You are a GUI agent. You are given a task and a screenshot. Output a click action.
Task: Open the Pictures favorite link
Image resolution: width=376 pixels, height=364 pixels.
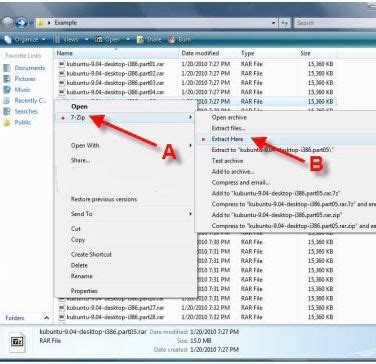[x=25, y=79]
